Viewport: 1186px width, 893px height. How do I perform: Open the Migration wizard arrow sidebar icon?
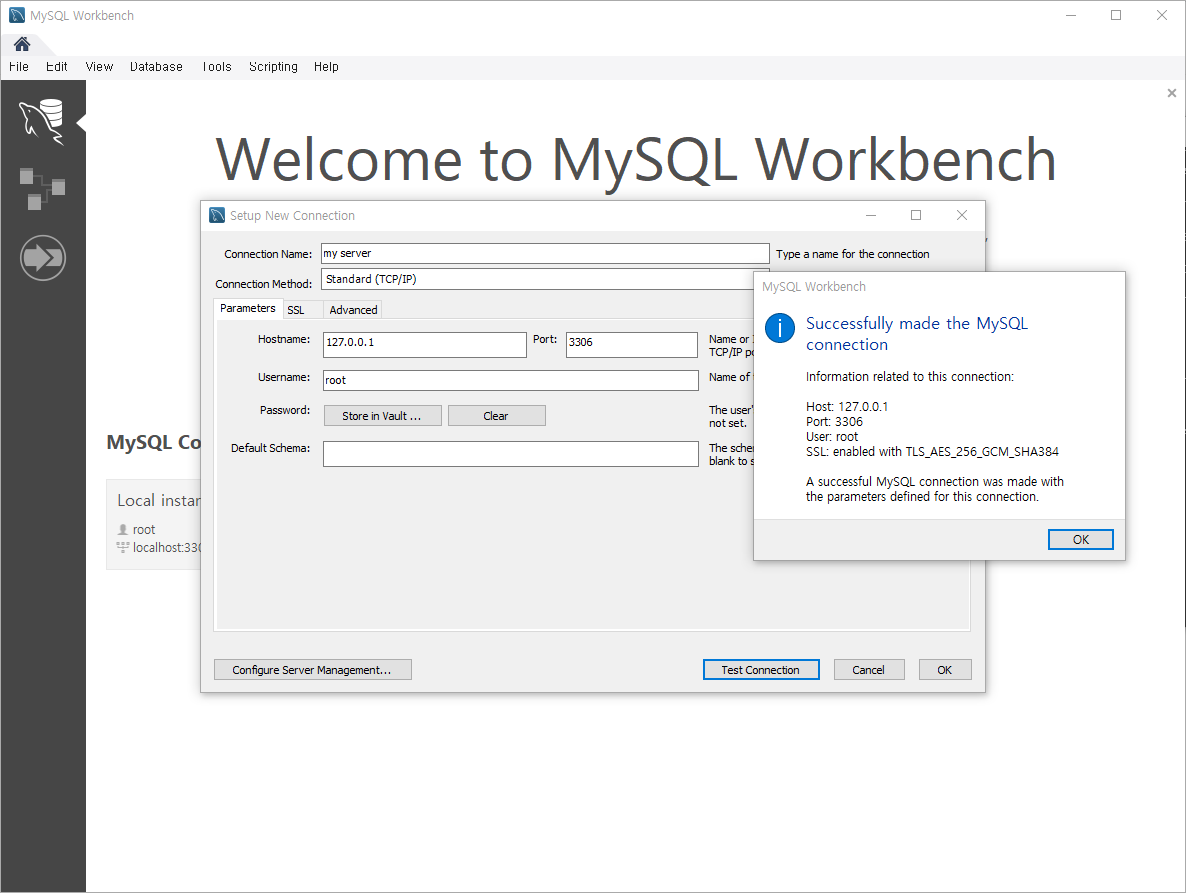point(43,258)
